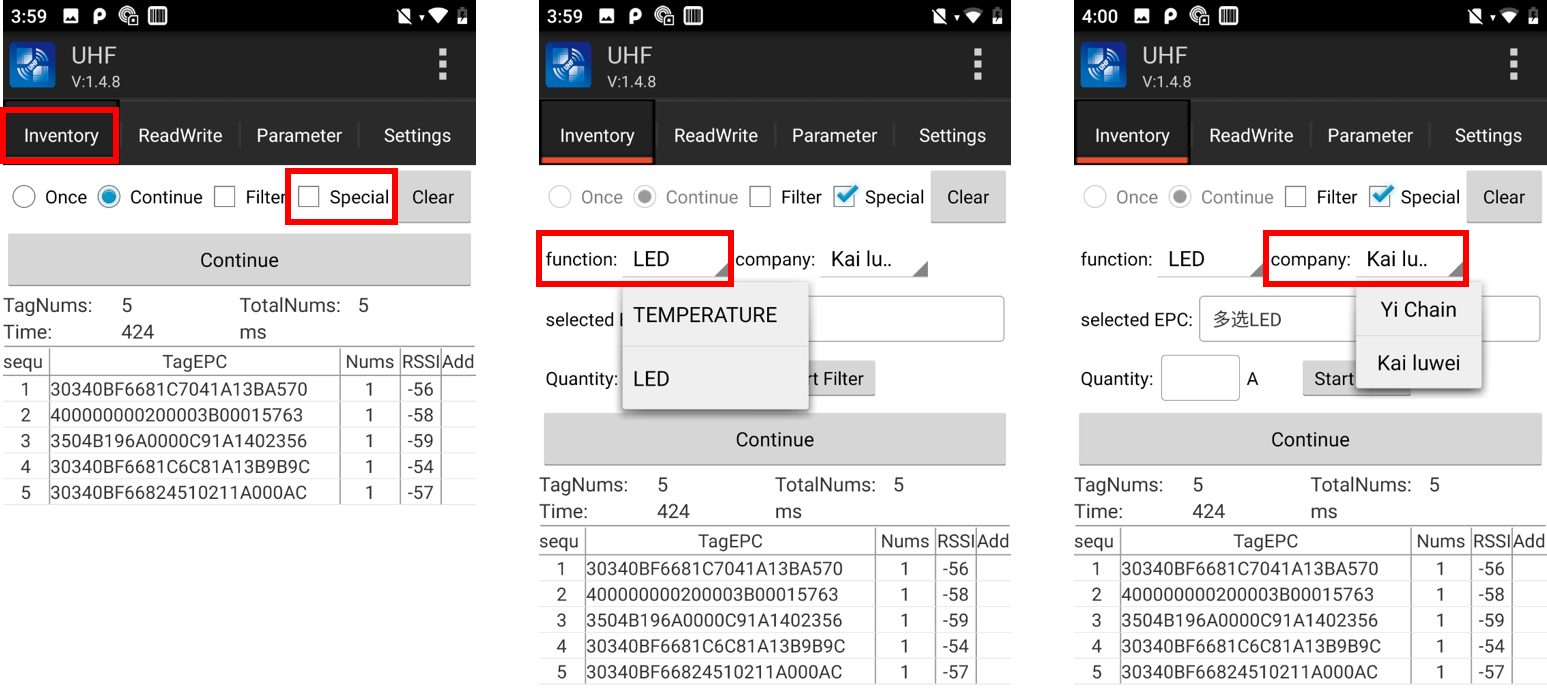The image size is (1547, 694).
Task: Enable the unchecked Special checkbox
Action: [x=309, y=197]
